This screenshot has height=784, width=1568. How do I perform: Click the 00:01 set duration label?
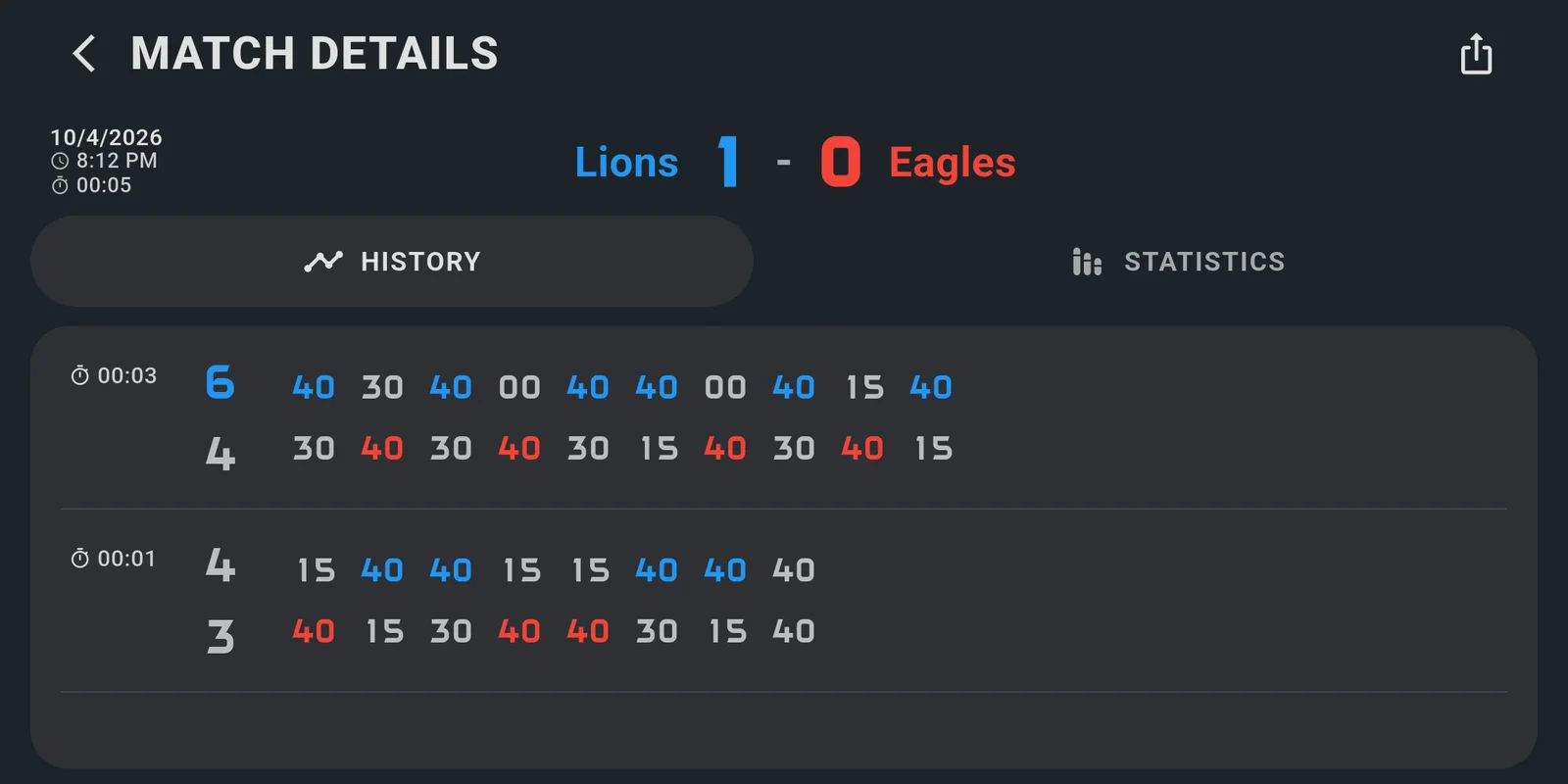click(126, 559)
